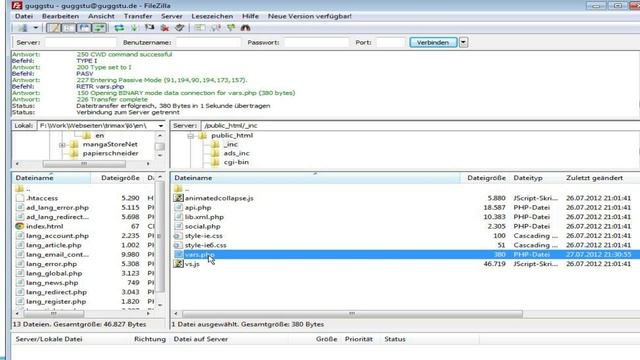Screen dimensions: 640x360
Task: Expand mangaStoreNet folder in local tree
Action: pos(62,144)
